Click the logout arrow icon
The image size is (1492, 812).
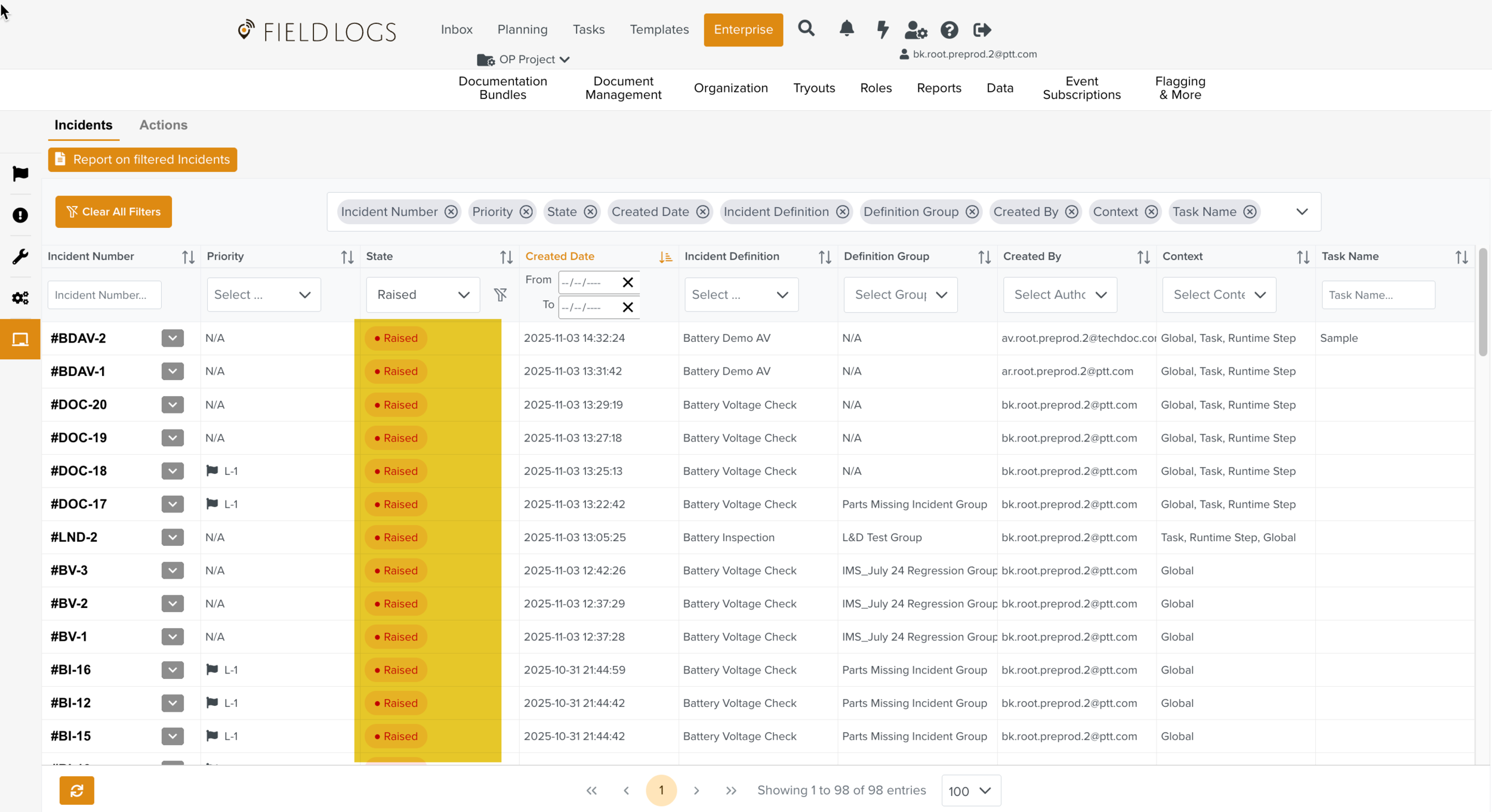click(982, 30)
